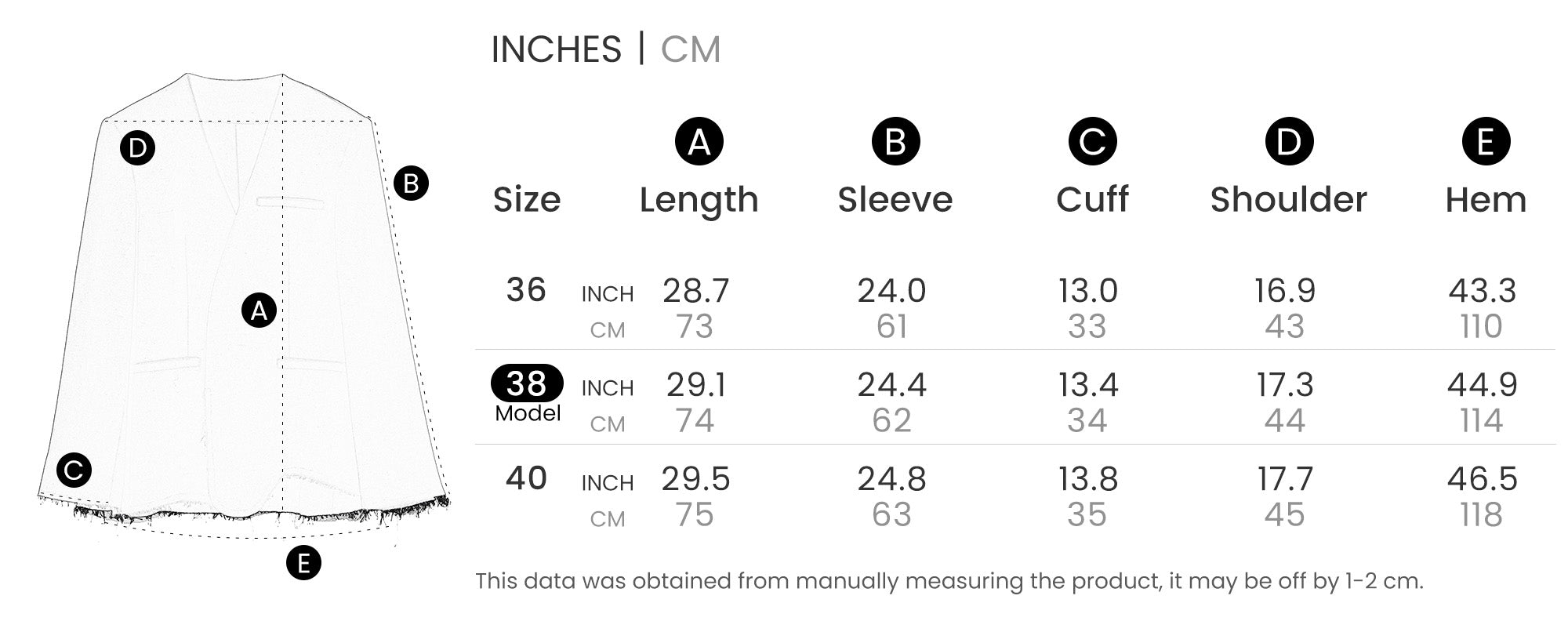Select size 40 in the size chart
This screenshot has width=1568, height=632.
526,478
